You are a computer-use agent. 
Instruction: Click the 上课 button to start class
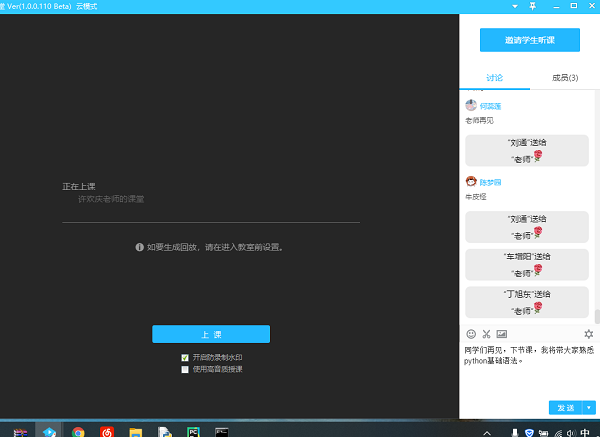click(211, 334)
